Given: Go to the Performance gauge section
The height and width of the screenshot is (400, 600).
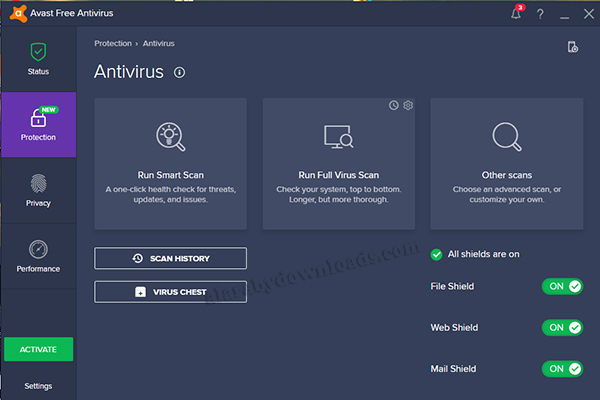Looking at the screenshot, I should [x=38, y=256].
